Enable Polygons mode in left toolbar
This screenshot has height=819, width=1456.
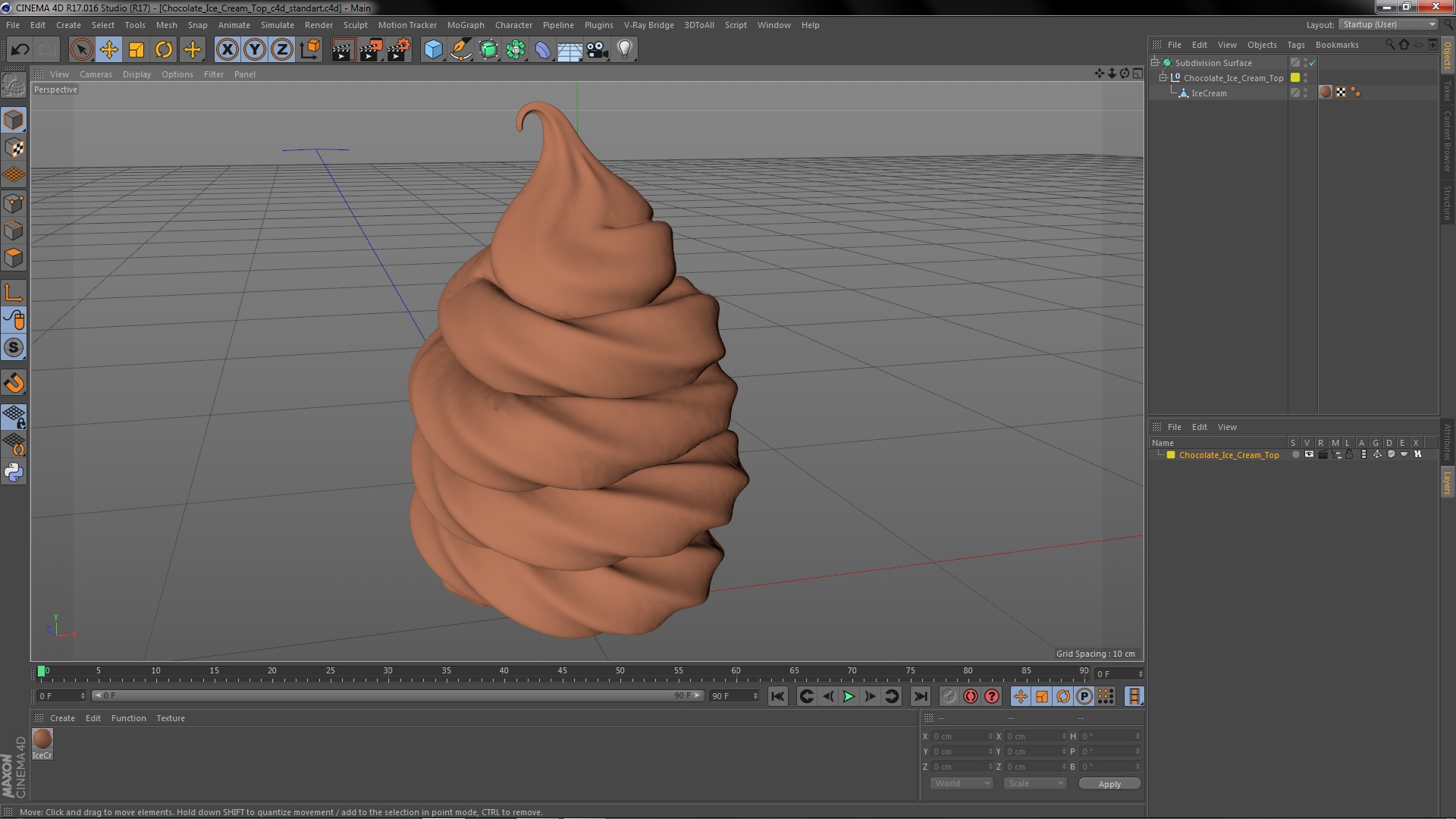pyautogui.click(x=14, y=258)
